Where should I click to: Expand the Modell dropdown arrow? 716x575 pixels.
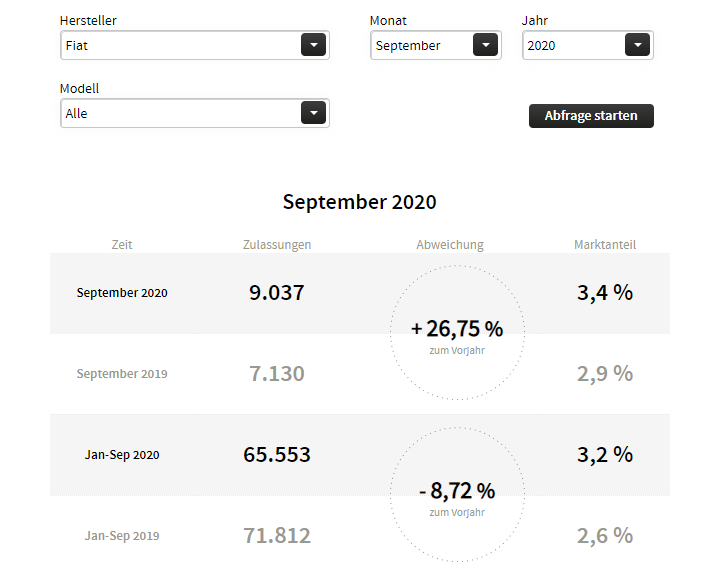click(314, 113)
